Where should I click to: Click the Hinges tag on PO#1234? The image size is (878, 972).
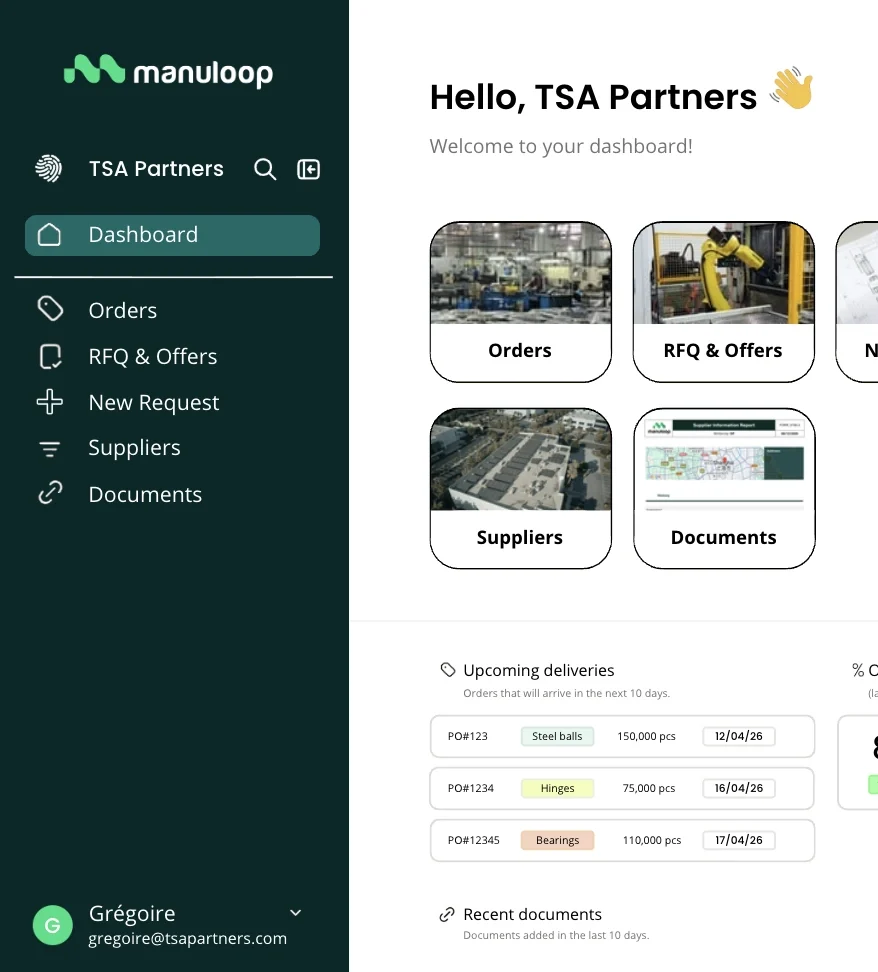pos(557,788)
